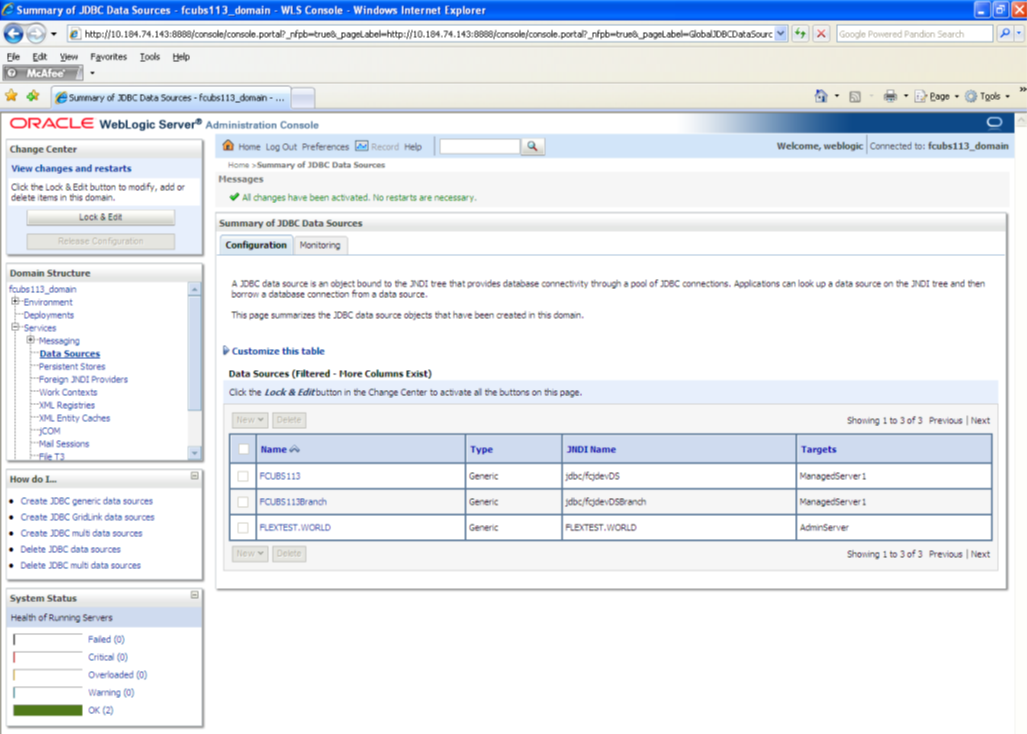Open the search provider dropdown arrow
This screenshot has height=734, width=1027.
tap(1019, 33)
